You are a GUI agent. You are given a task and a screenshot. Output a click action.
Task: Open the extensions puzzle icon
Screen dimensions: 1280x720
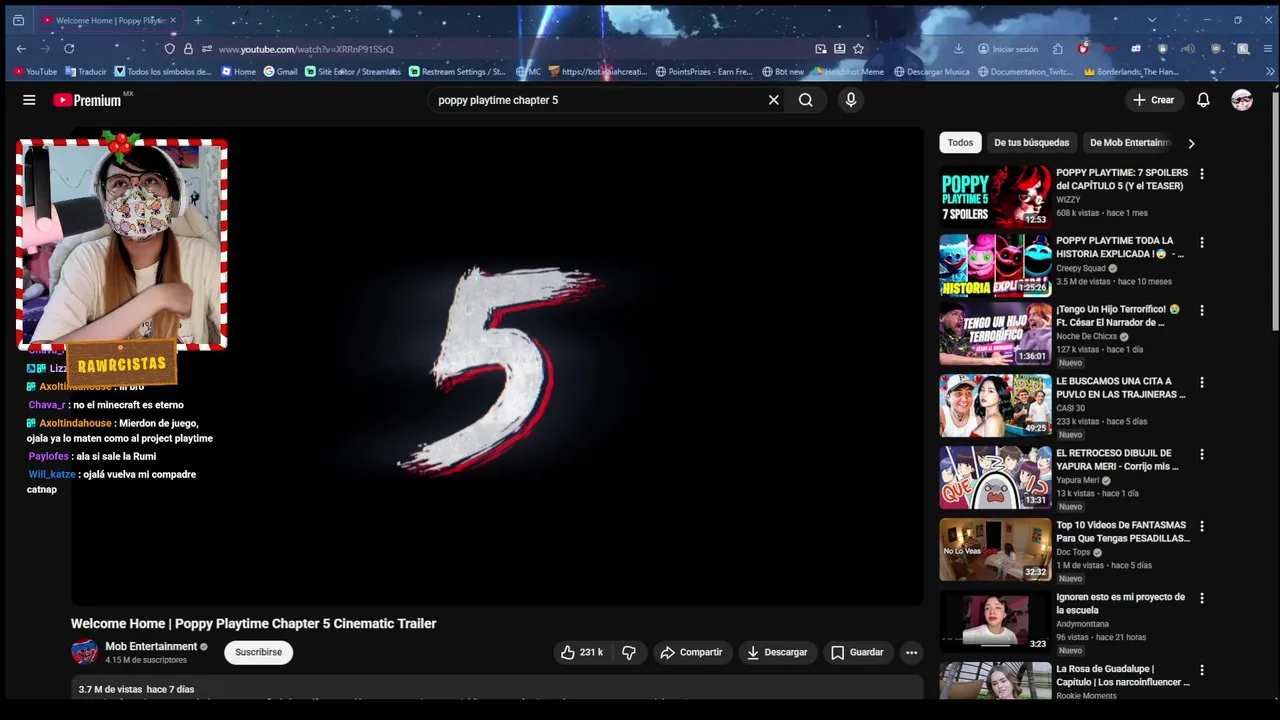(1058, 48)
